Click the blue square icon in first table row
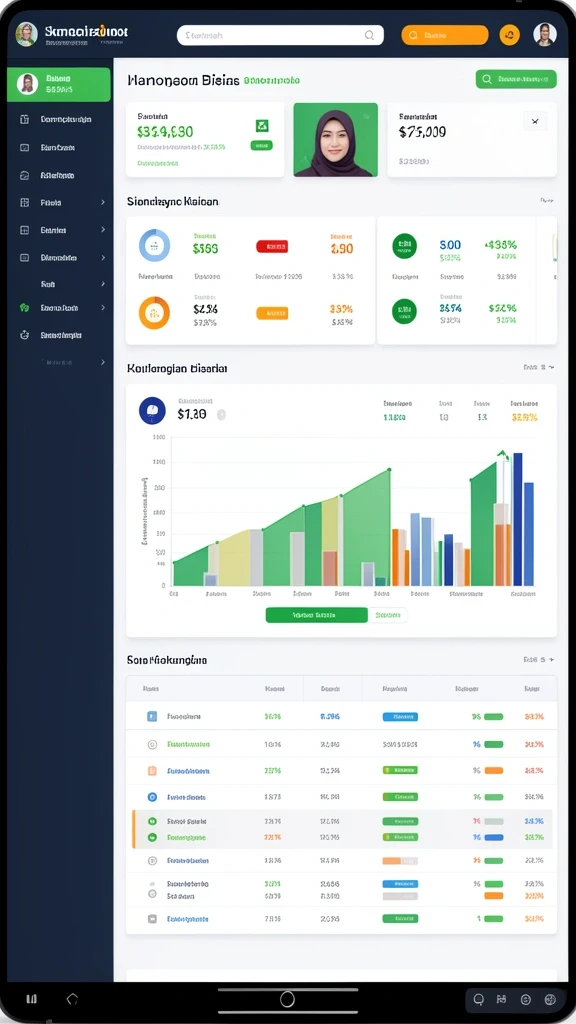This screenshot has height=1024, width=576. [152, 716]
